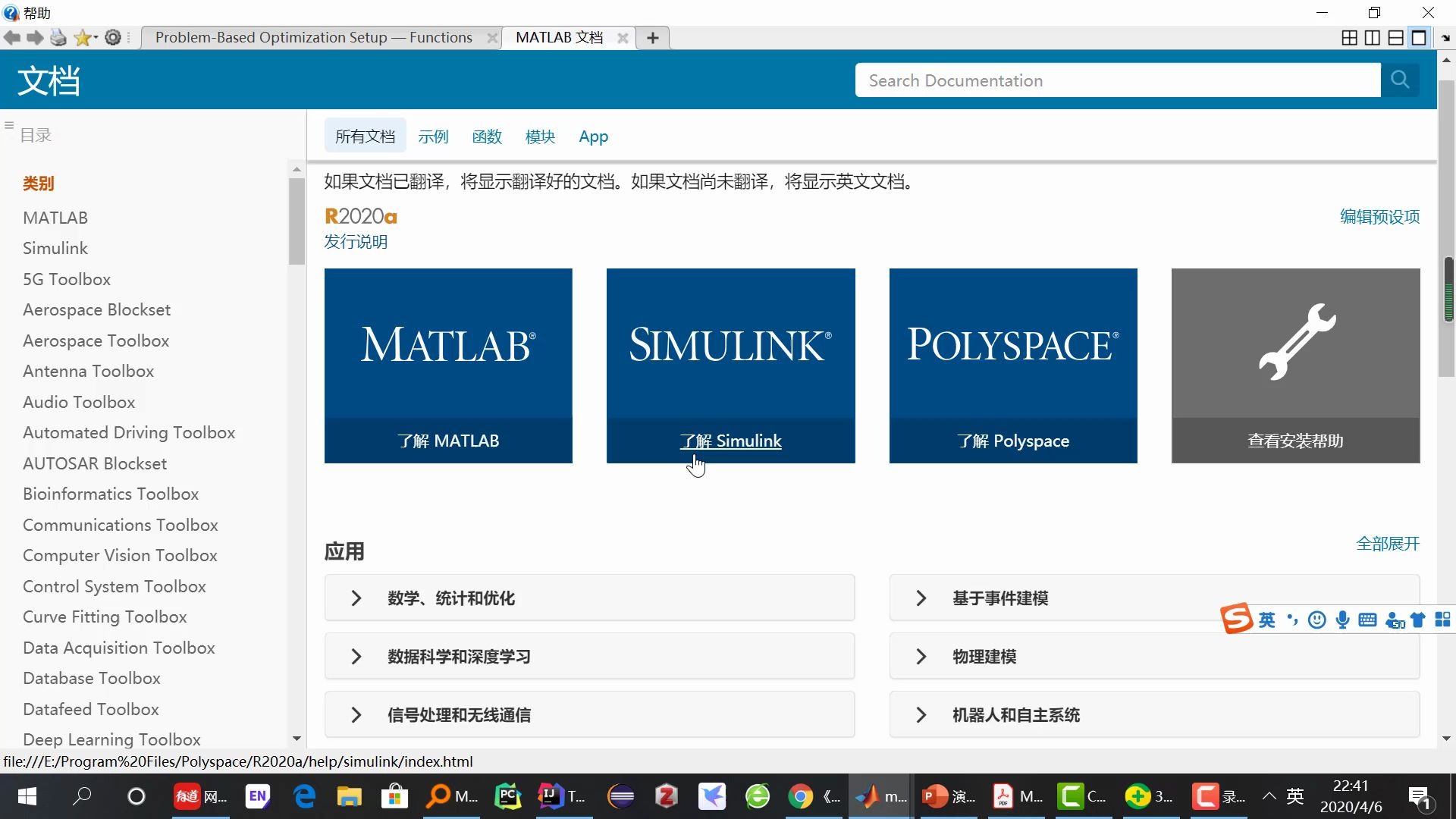Click the Search Documentation field
This screenshot has width=1456, height=819.
pos(1117,80)
